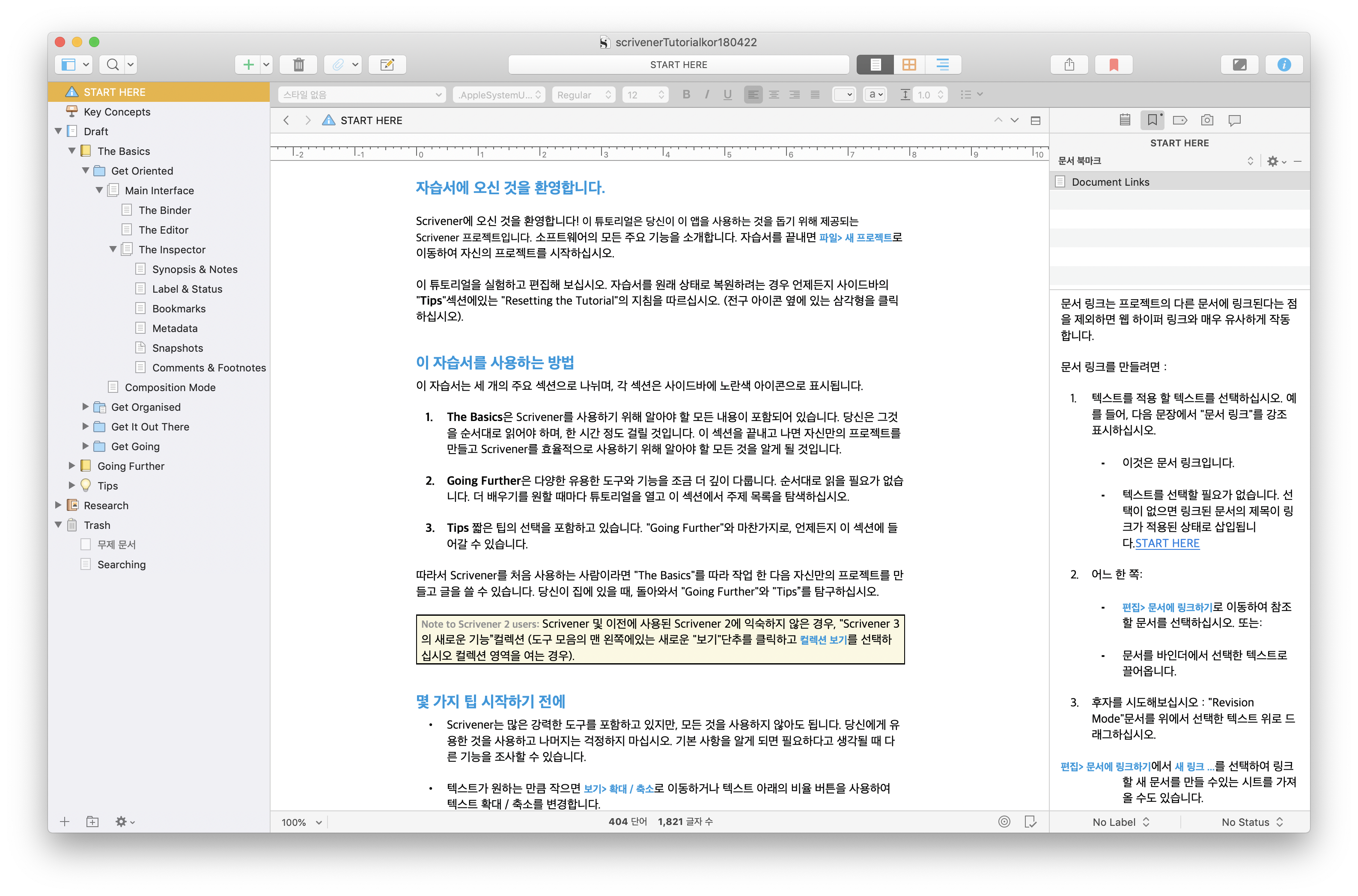Click the split editor view icon
Viewport: 1358px width, 896px height.
click(x=1036, y=120)
